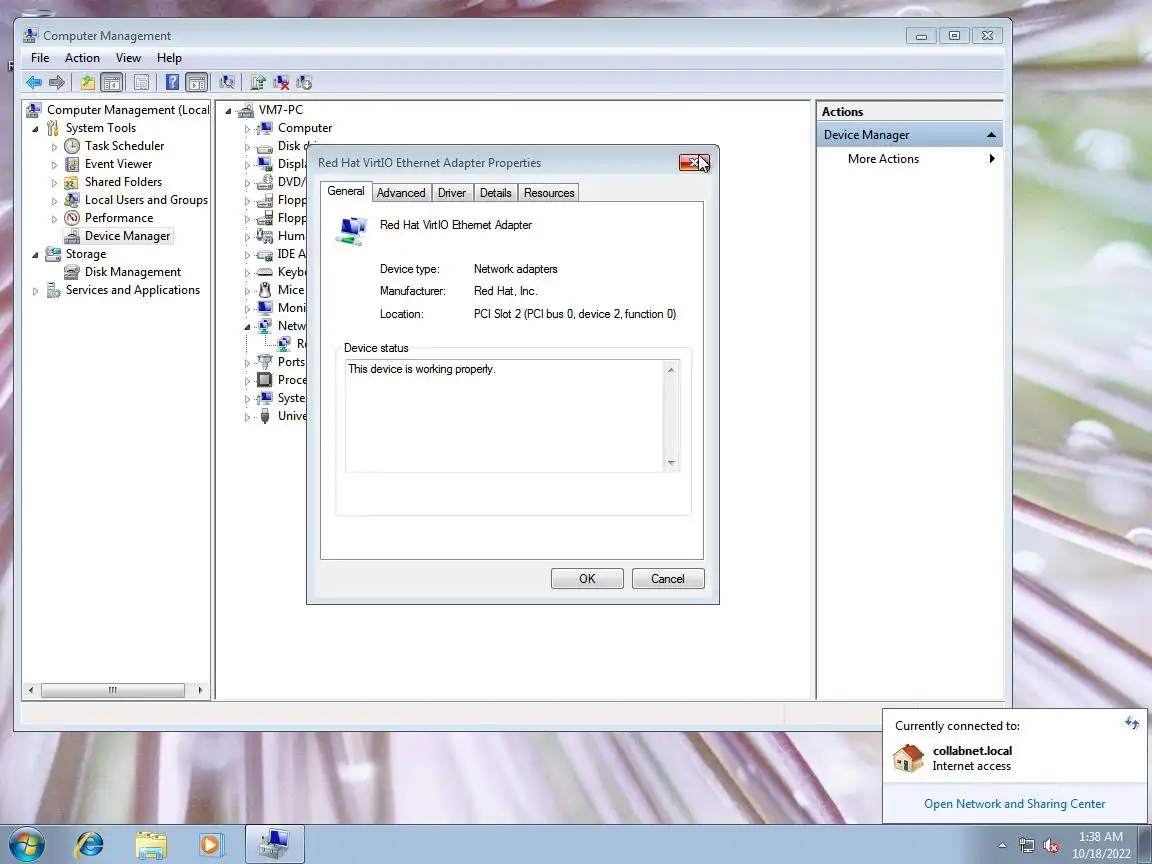Click the Ports device category icon
Screen dimensions: 1152x864
click(x=264, y=361)
